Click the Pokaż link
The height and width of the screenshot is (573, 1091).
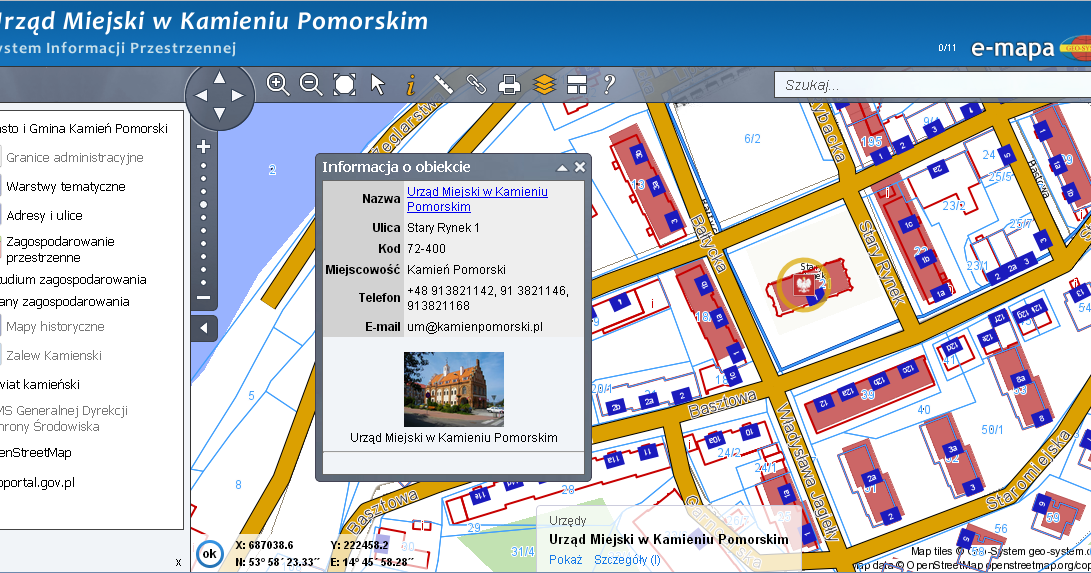tap(565, 560)
